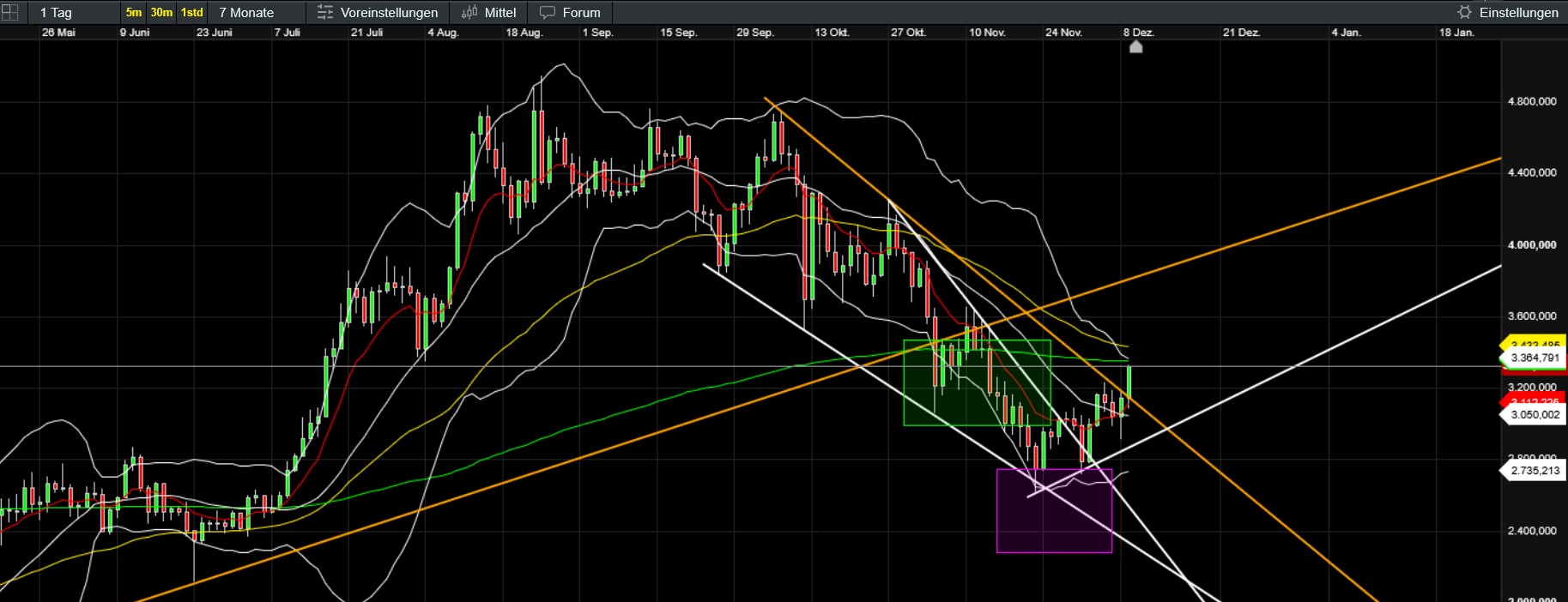This screenshot has width=1568, height=602.
Task: Click the white 3.364,791 price tag
Action: (1534, 358)
